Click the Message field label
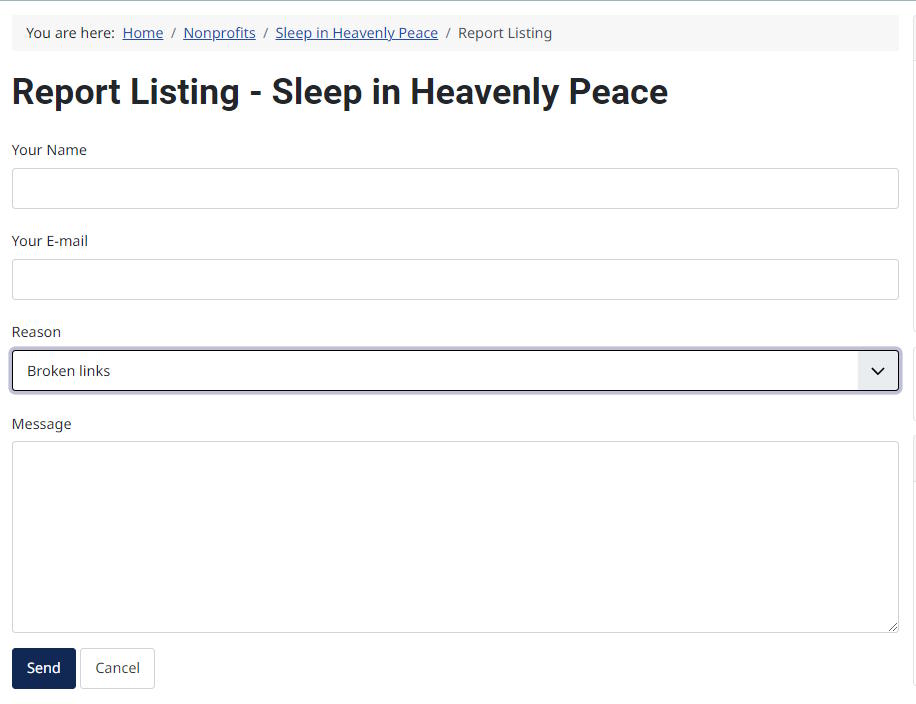 [42, 424]
